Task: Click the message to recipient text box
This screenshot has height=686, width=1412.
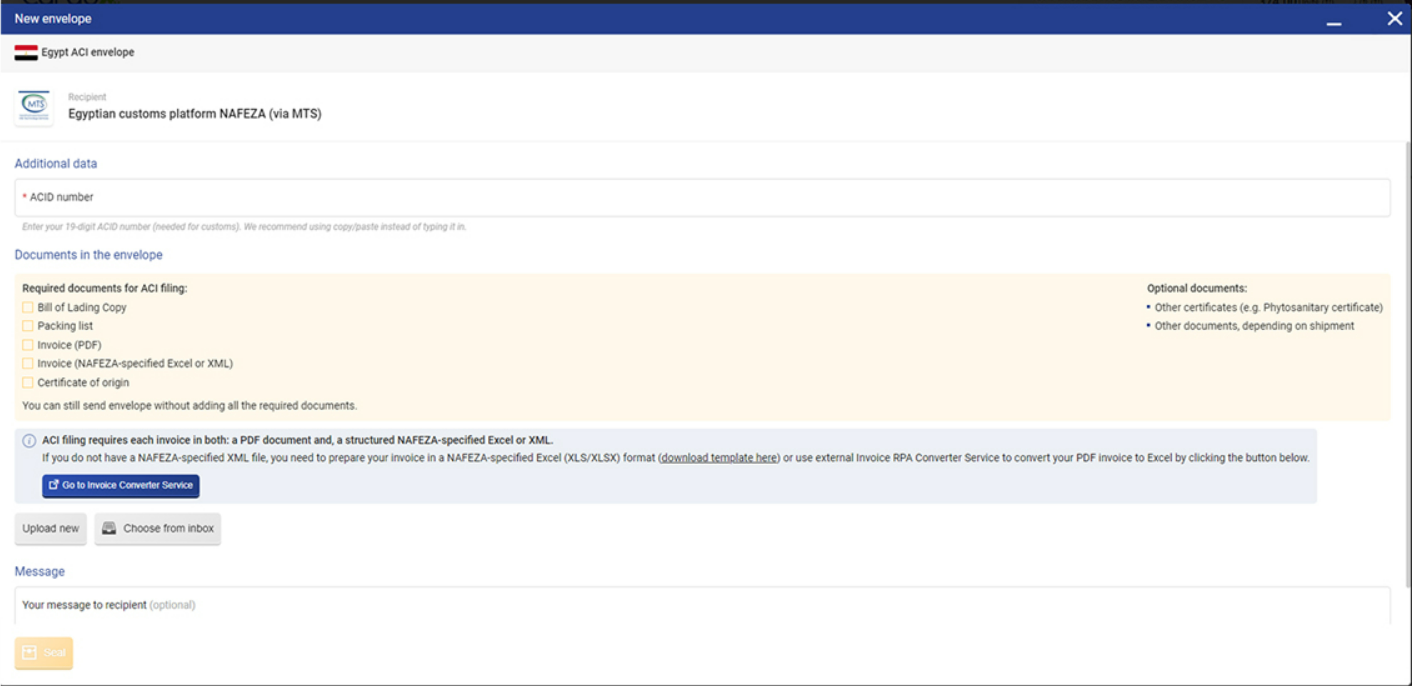Action: tap(702, 605)
